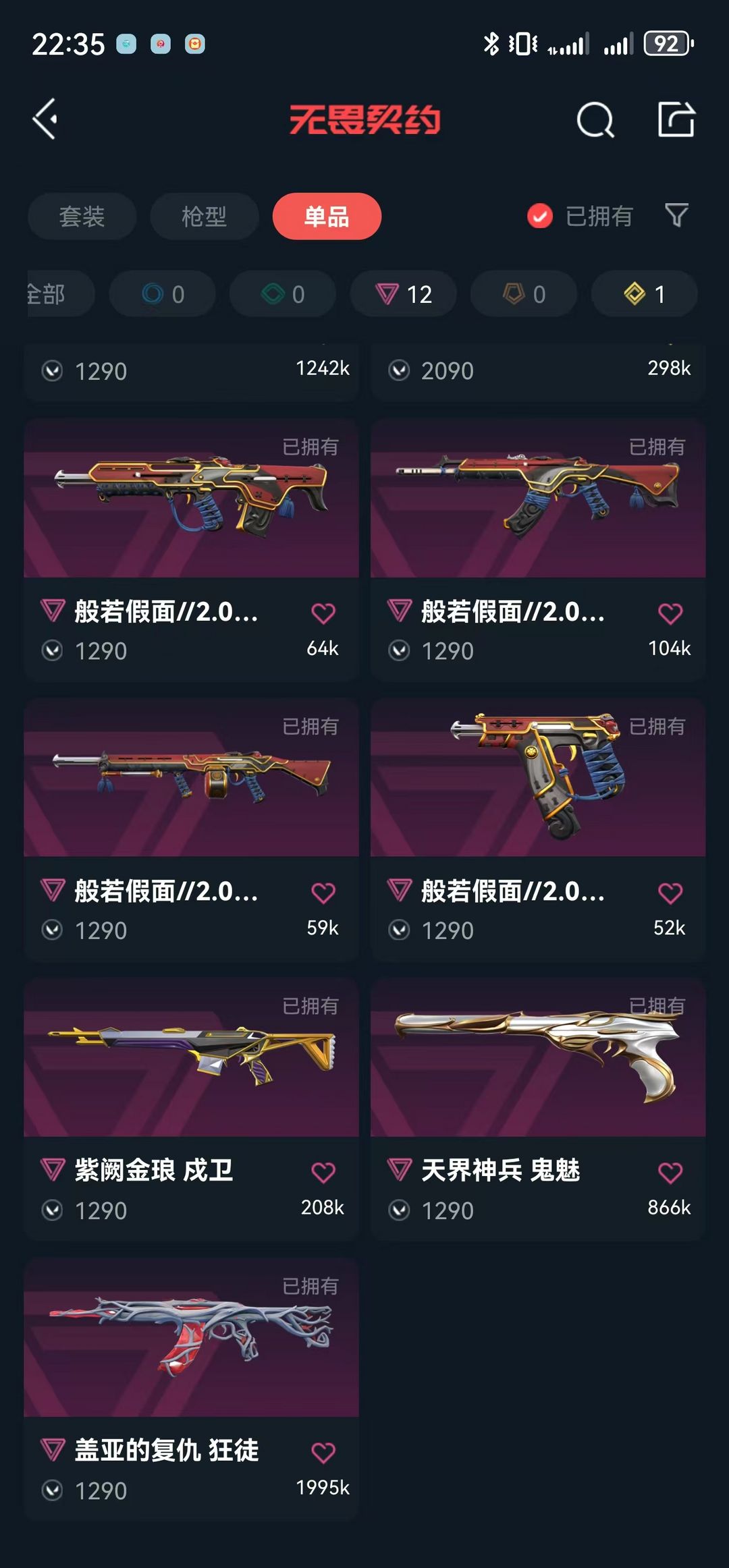The image size is (729, 1568).
Task: Favorite the 紫阙金琅 戍卫 skin heart
Action: pyautogui.click(x=323, y=1173)
